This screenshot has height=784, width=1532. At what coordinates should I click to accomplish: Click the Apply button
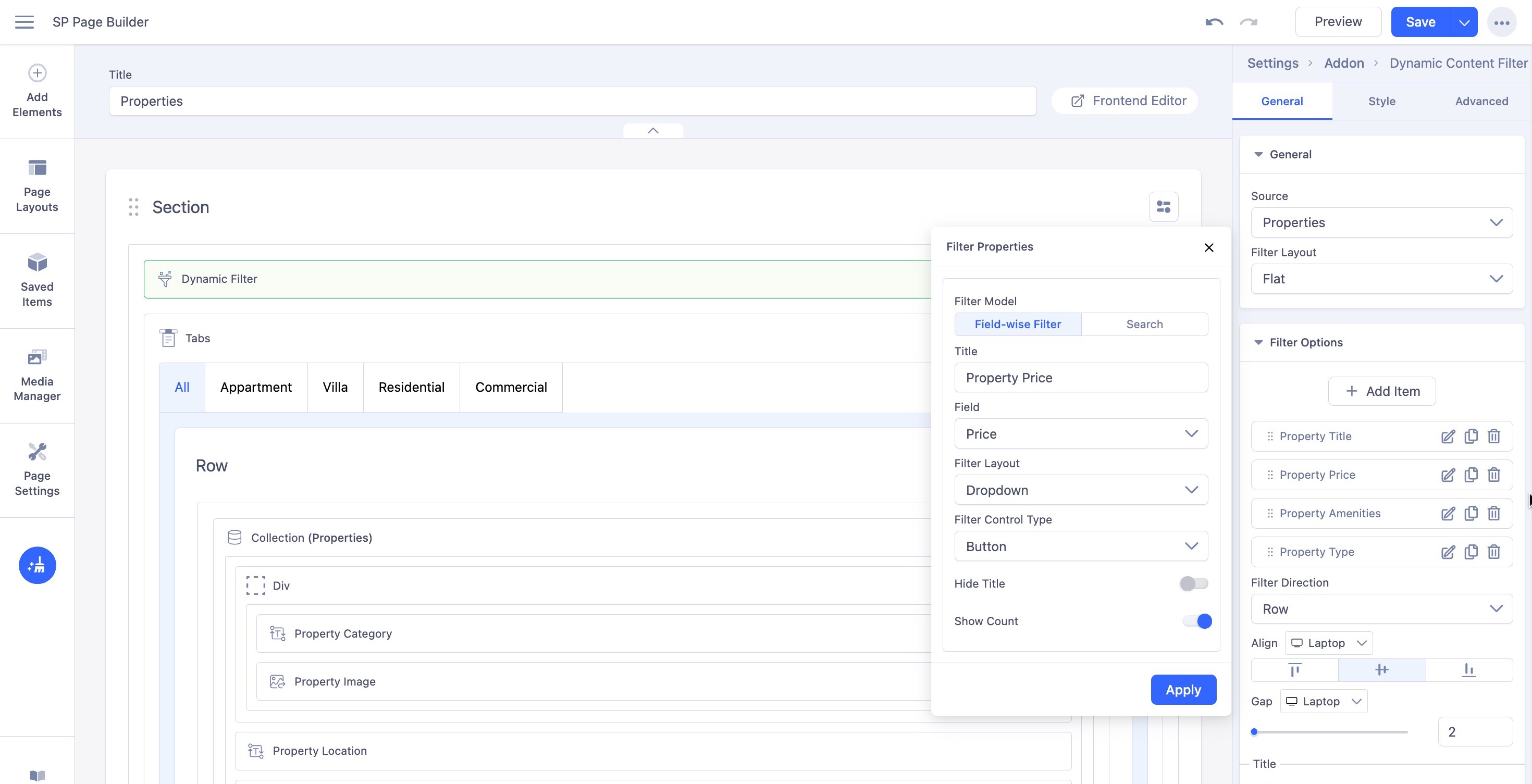click(x=1183, y=690)
